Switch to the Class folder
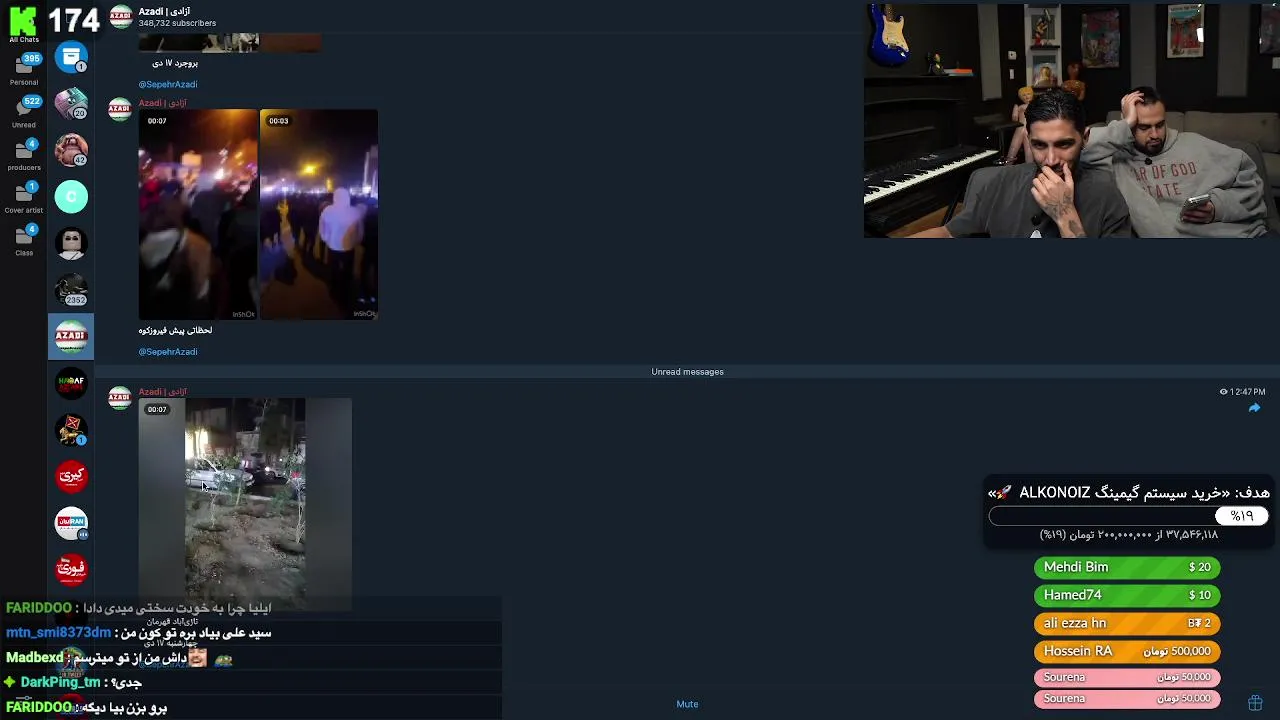The image size is (1280, 720). pyautogui.click(x=24, y=240)
